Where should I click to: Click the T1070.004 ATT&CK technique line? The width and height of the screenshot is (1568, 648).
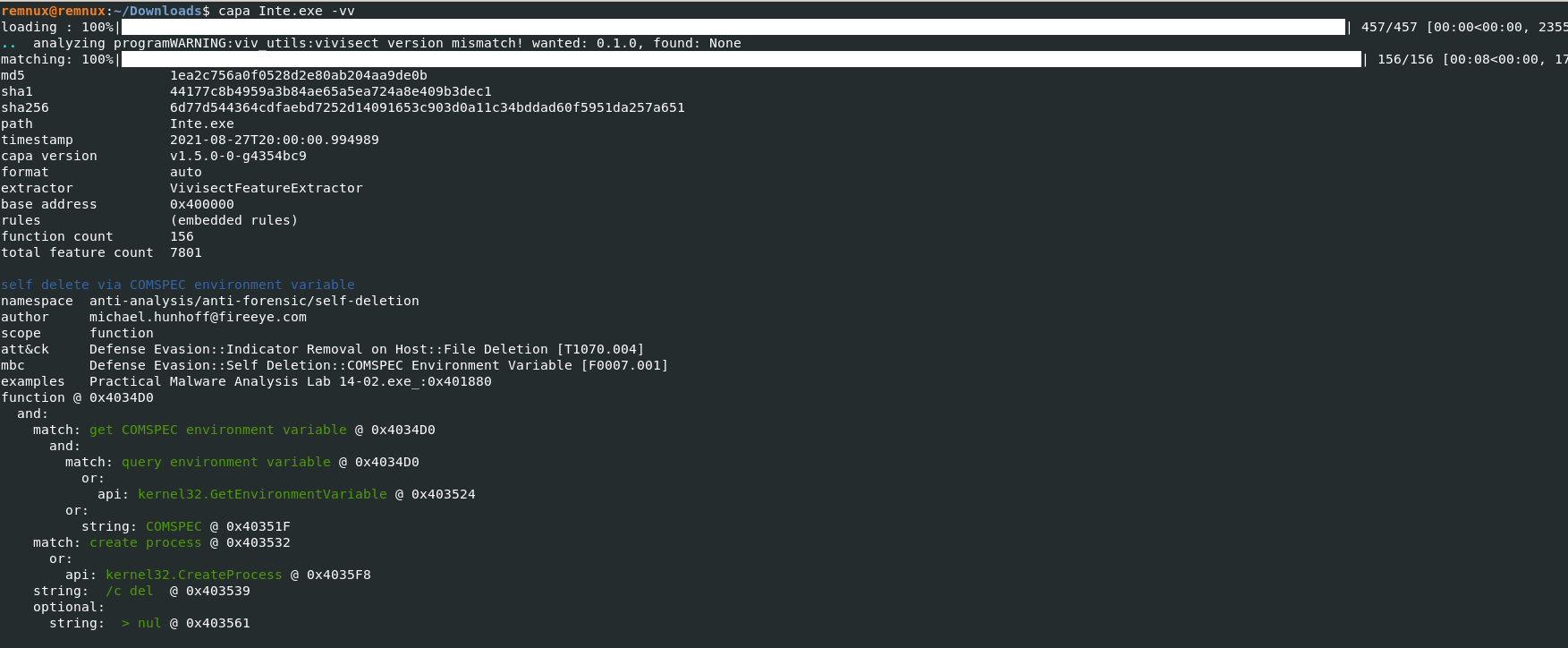point(367,349)
